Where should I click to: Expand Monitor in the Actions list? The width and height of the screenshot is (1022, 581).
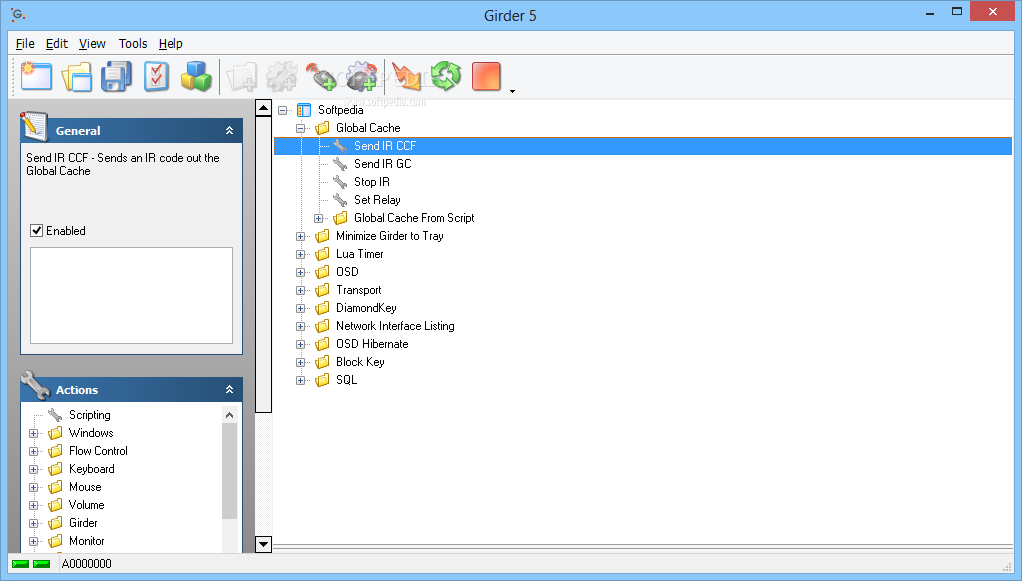pos(33,541)
